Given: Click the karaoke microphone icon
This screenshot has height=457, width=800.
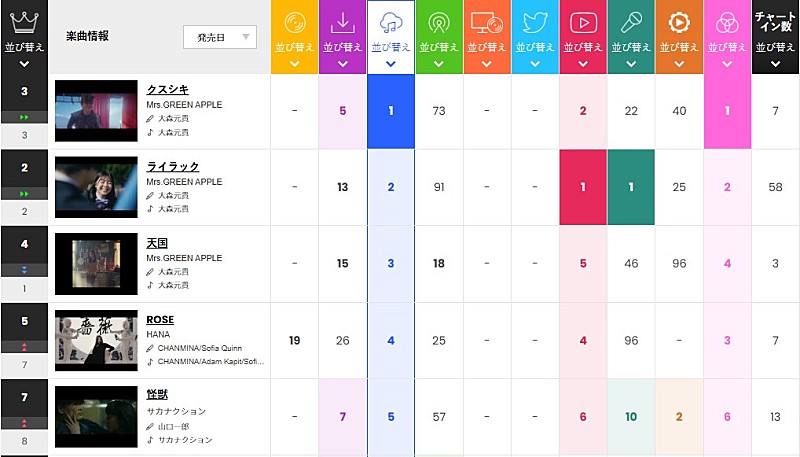Looking at the screenshot, I should [631, 22].
